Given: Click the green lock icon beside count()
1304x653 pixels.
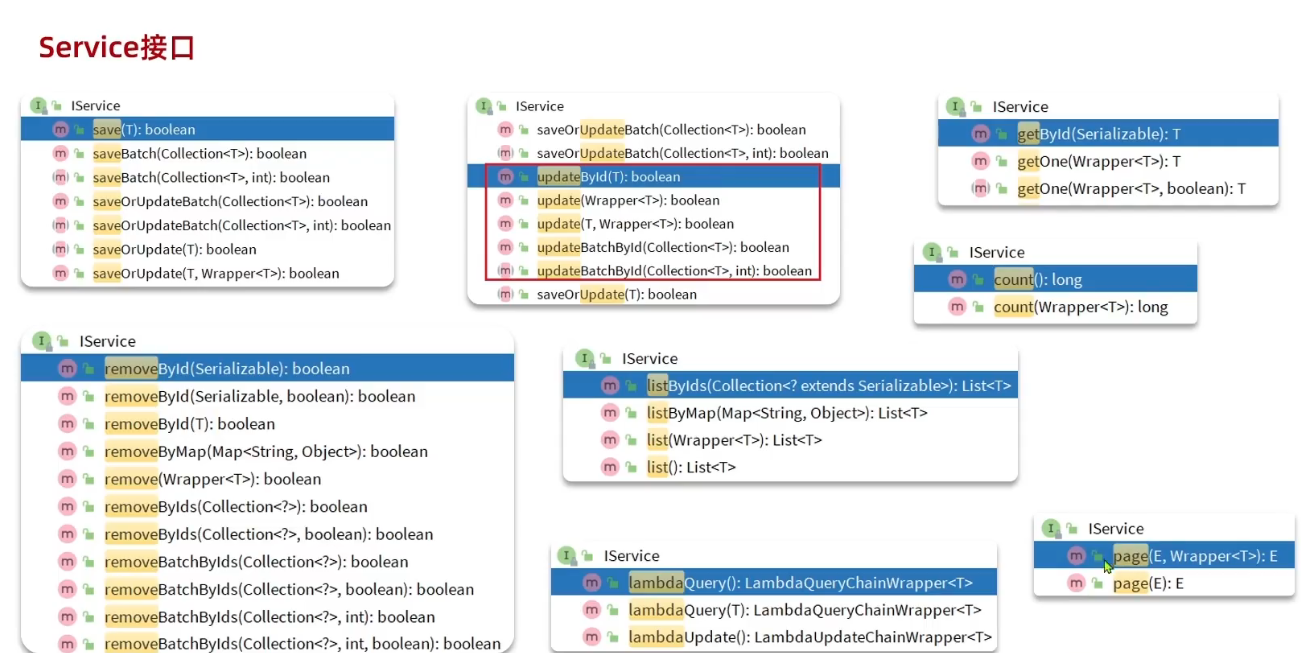Looking at the screenshot, I should (x=978, y=280).
